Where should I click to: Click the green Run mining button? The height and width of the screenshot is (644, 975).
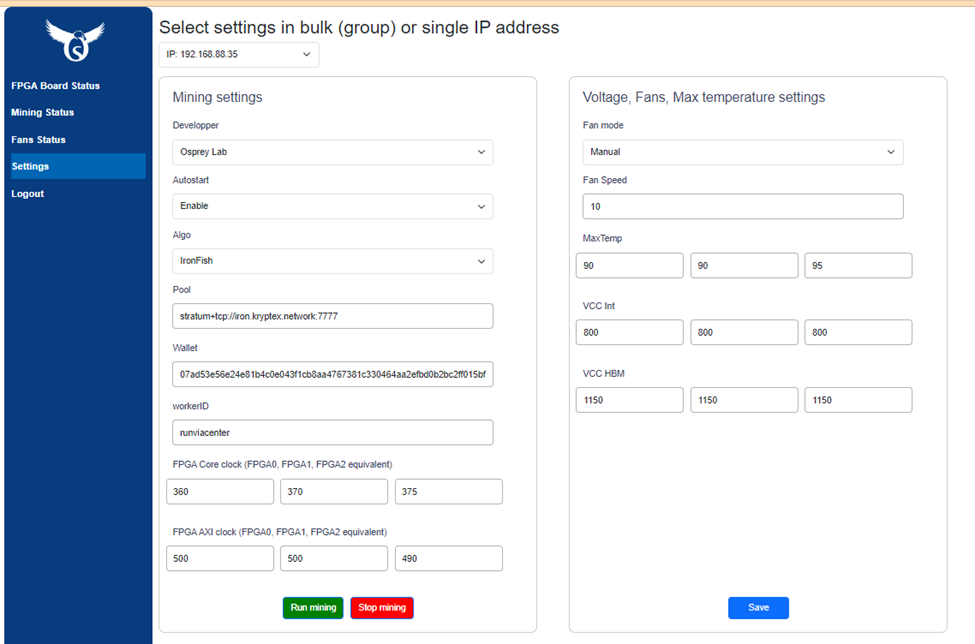pos(313,608)
